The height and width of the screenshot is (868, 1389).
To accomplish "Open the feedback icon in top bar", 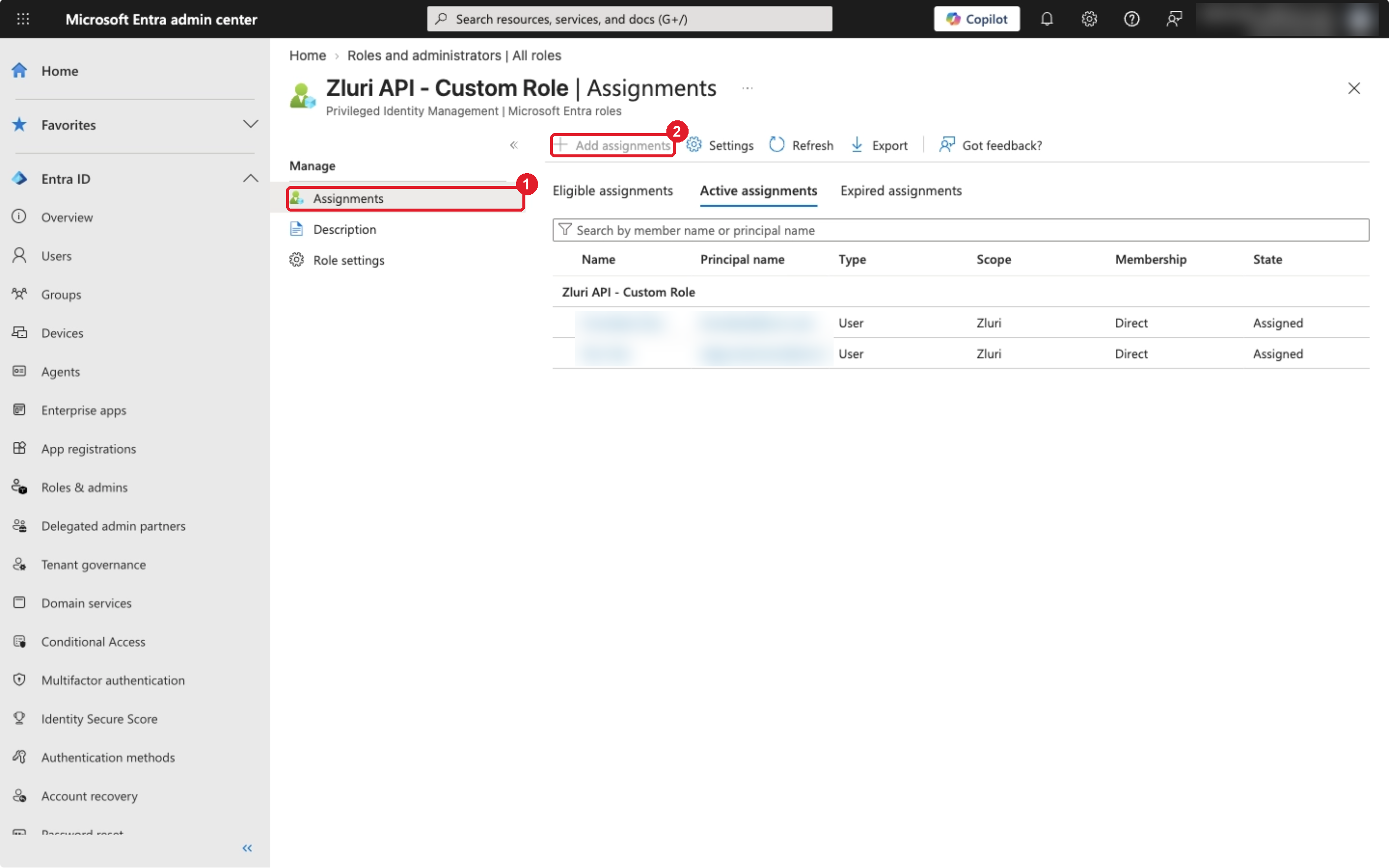I will point(1174,19).
